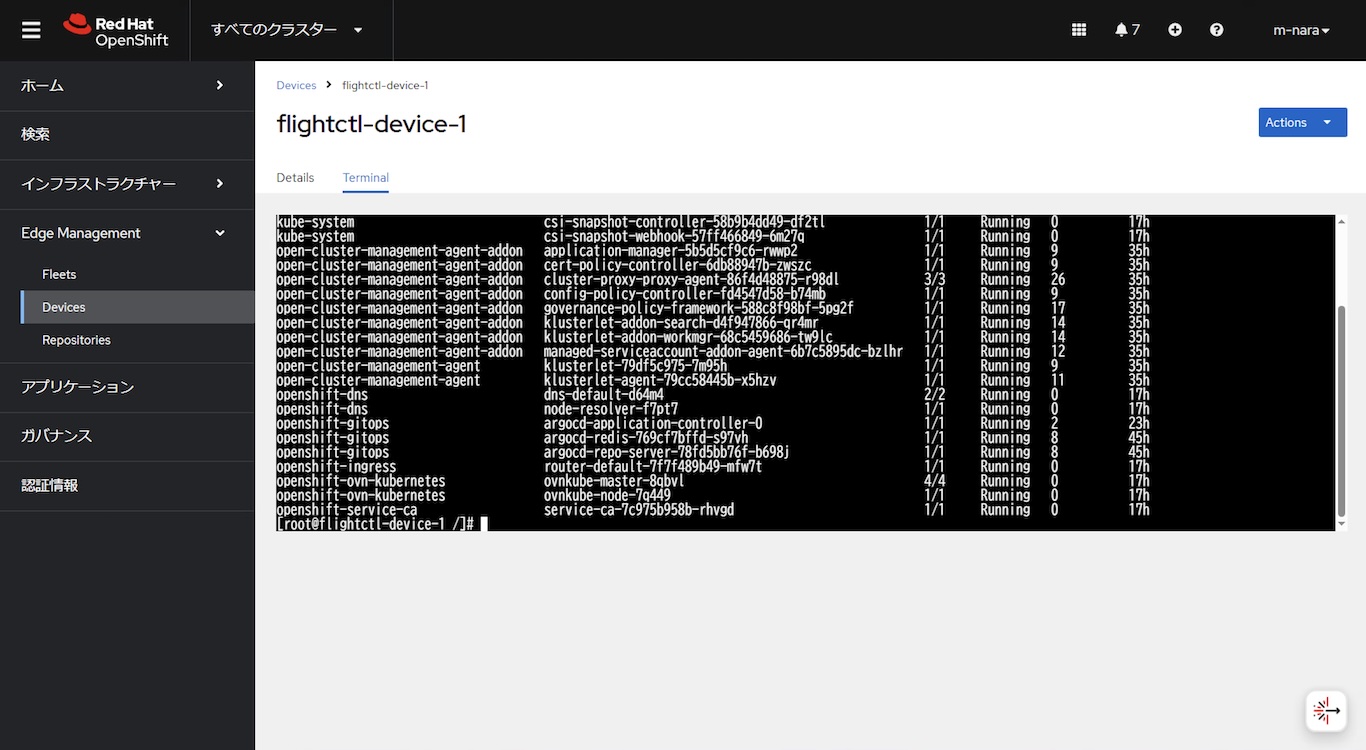This screenshot has height=750, width=1366.
Task: Click service-ca-7c975b958b-rhvgd terminal text
Action: pyautogui.click(x=639, y=510)
